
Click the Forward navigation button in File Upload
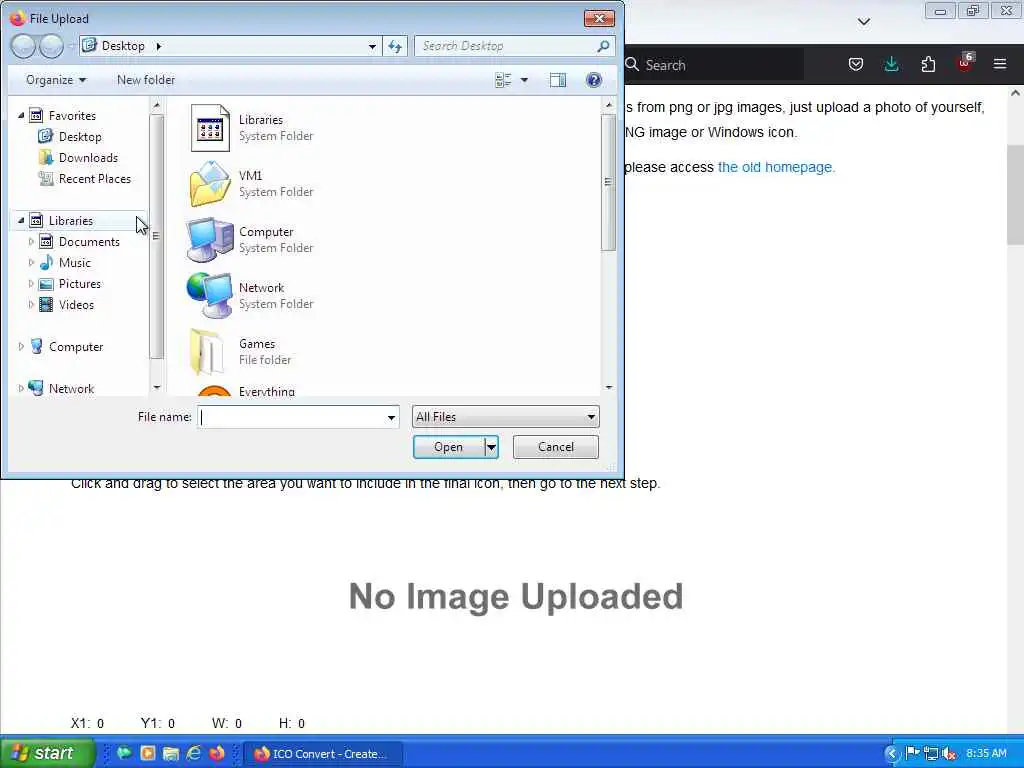[52, 46]
